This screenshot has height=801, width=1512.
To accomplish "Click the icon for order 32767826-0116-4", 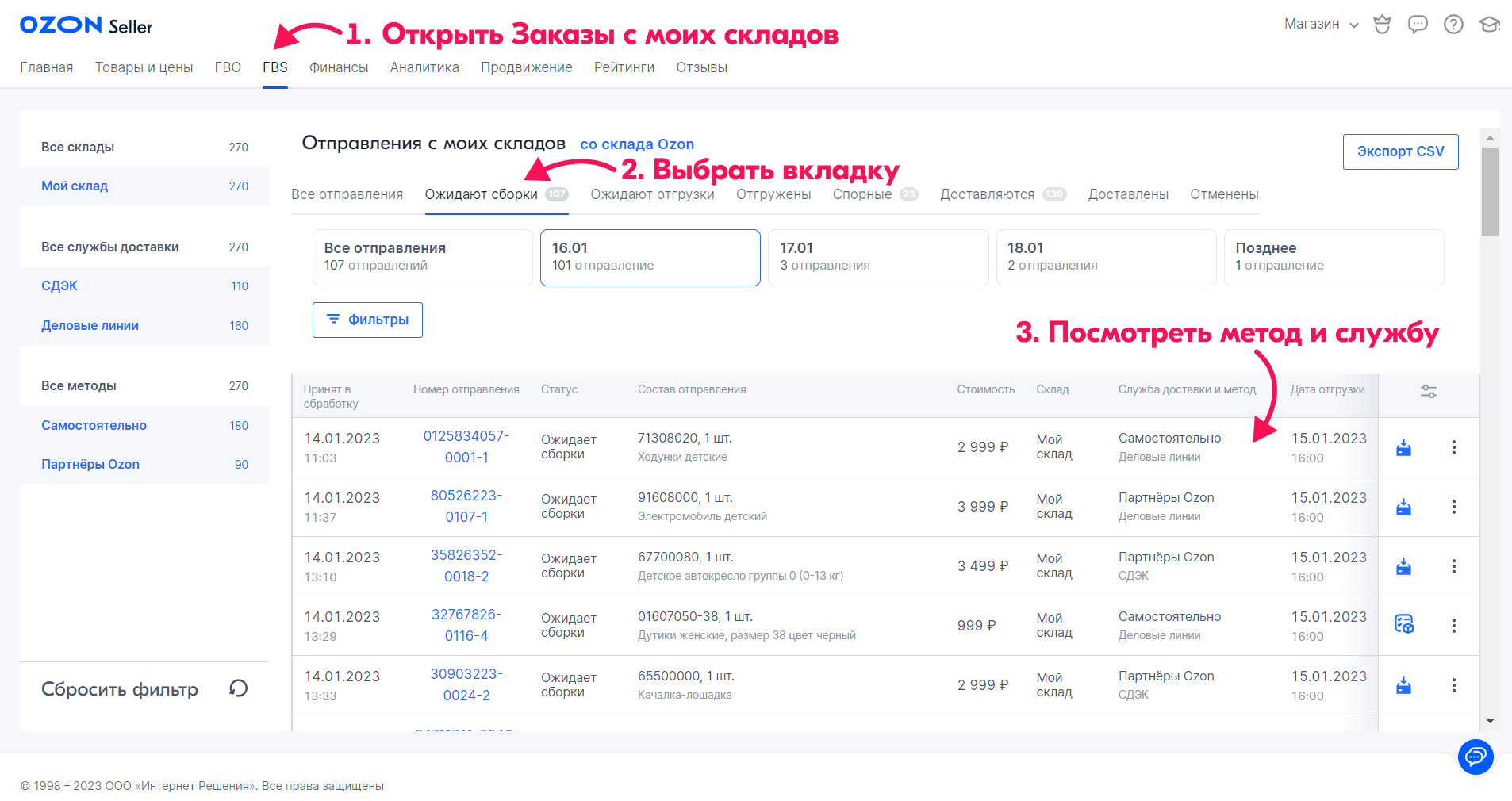I will click(x=1404, y=624).
